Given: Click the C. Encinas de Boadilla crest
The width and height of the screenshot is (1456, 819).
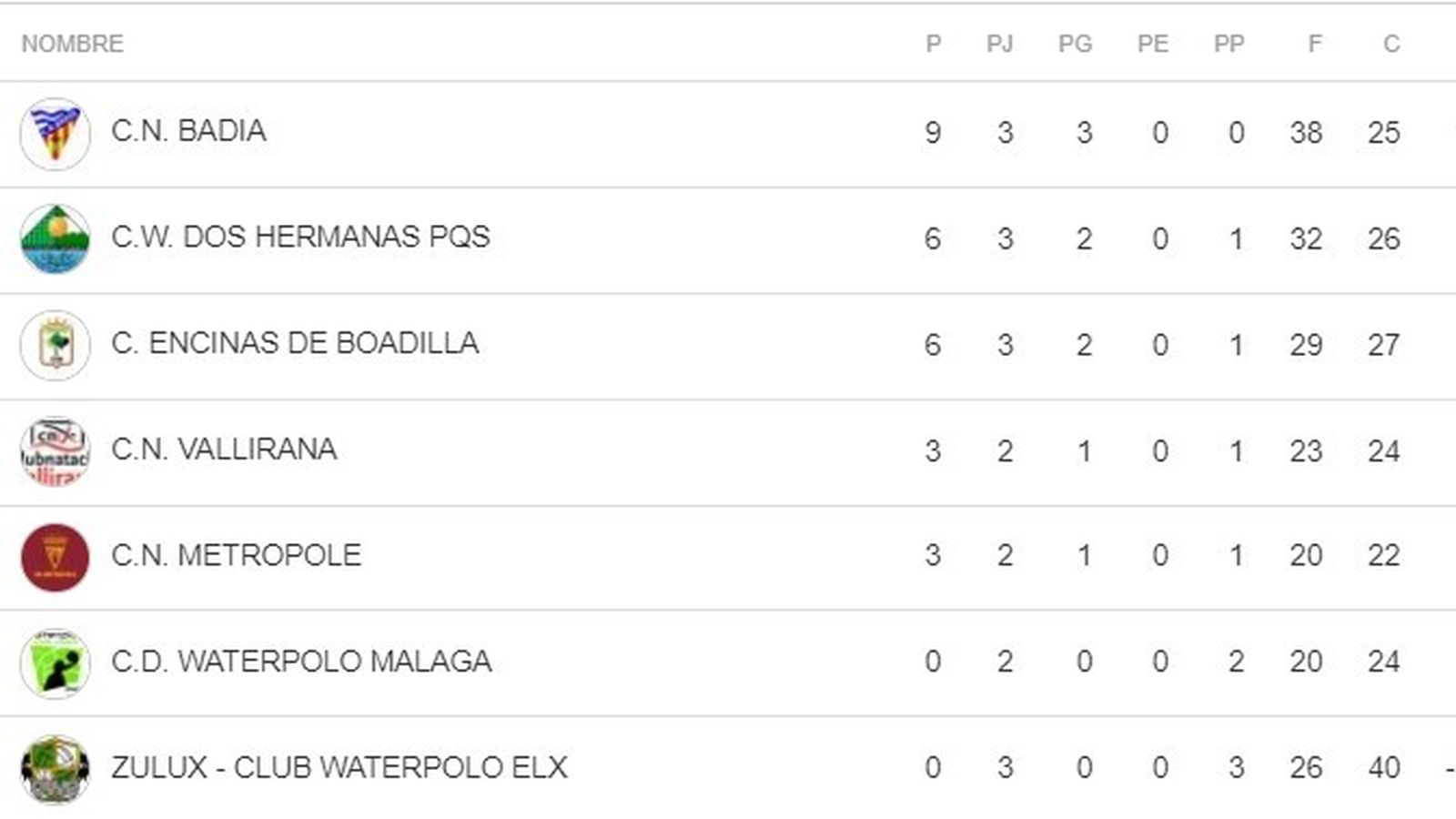Looking at the screenshot, I should click(x=56, y=346).
